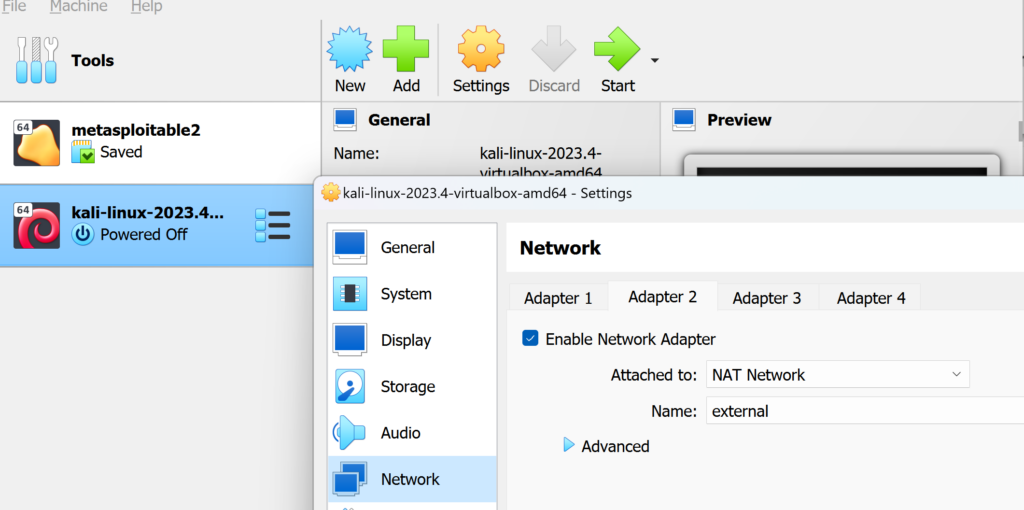Click the New virtual machine icon

tap(349, 49)
